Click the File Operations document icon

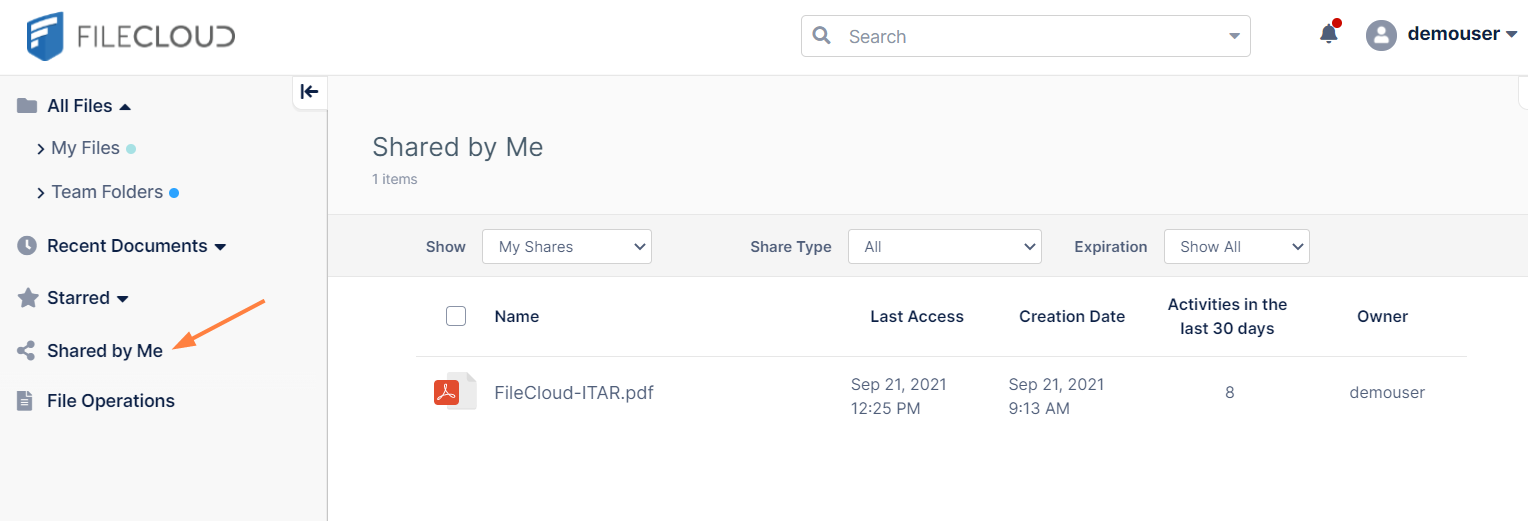pyautogui.click(x=26, y=401)
